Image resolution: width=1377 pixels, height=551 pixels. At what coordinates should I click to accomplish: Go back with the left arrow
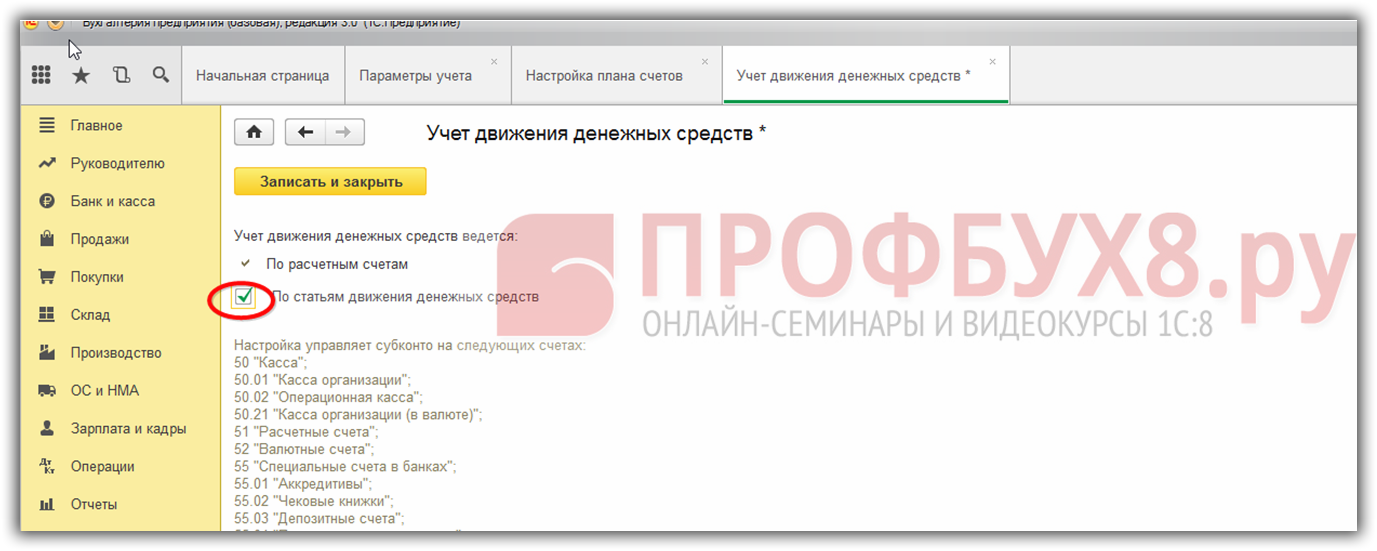[x=306, y=132]
